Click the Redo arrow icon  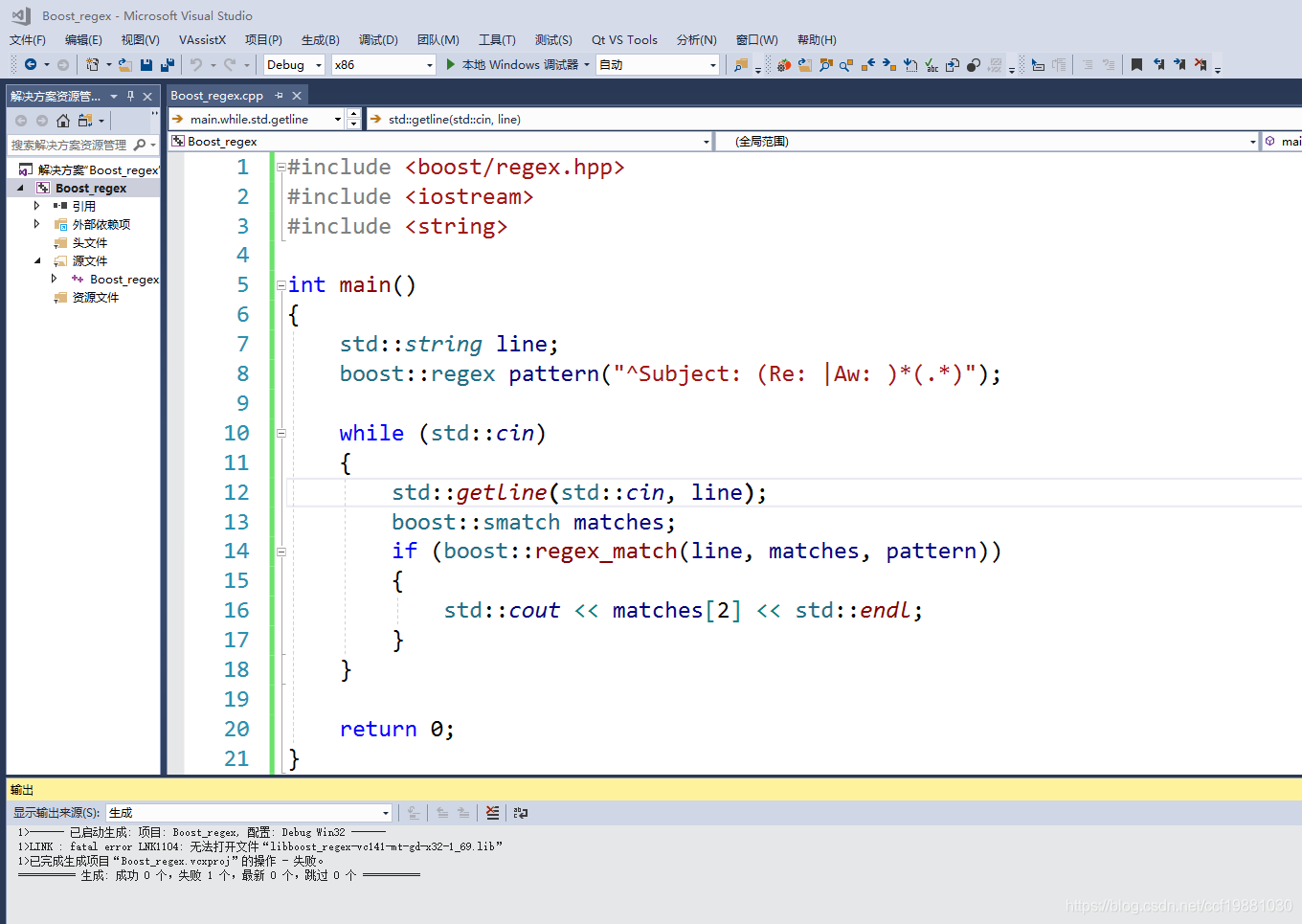coord(230,64)
